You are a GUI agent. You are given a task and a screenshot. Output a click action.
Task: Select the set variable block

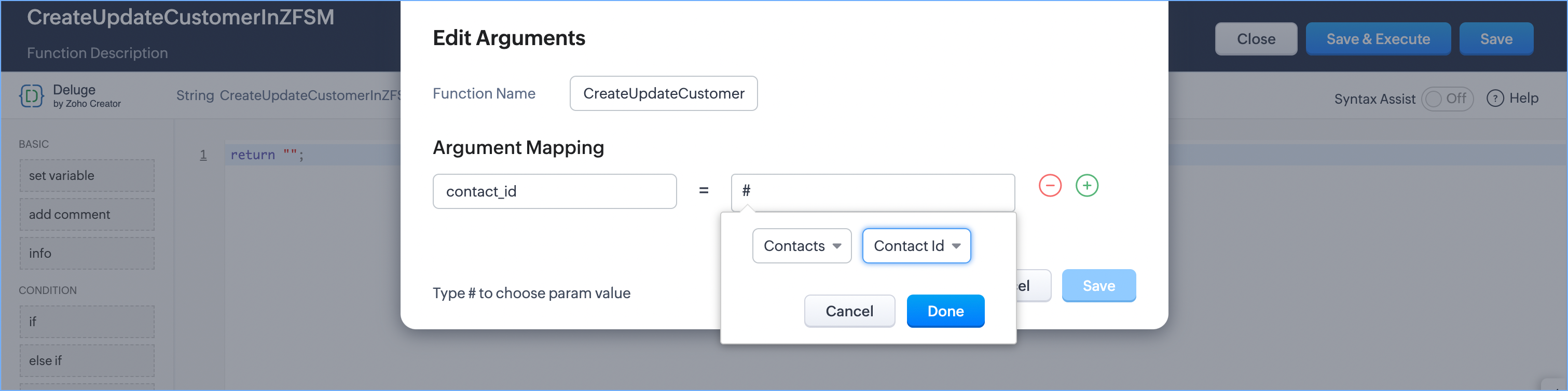87,176
